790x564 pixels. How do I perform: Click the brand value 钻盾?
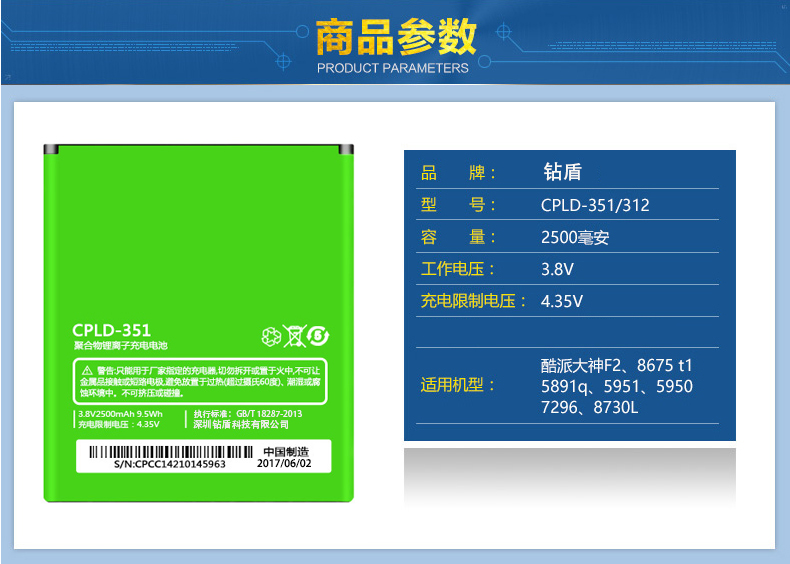[x=561, y=172]
